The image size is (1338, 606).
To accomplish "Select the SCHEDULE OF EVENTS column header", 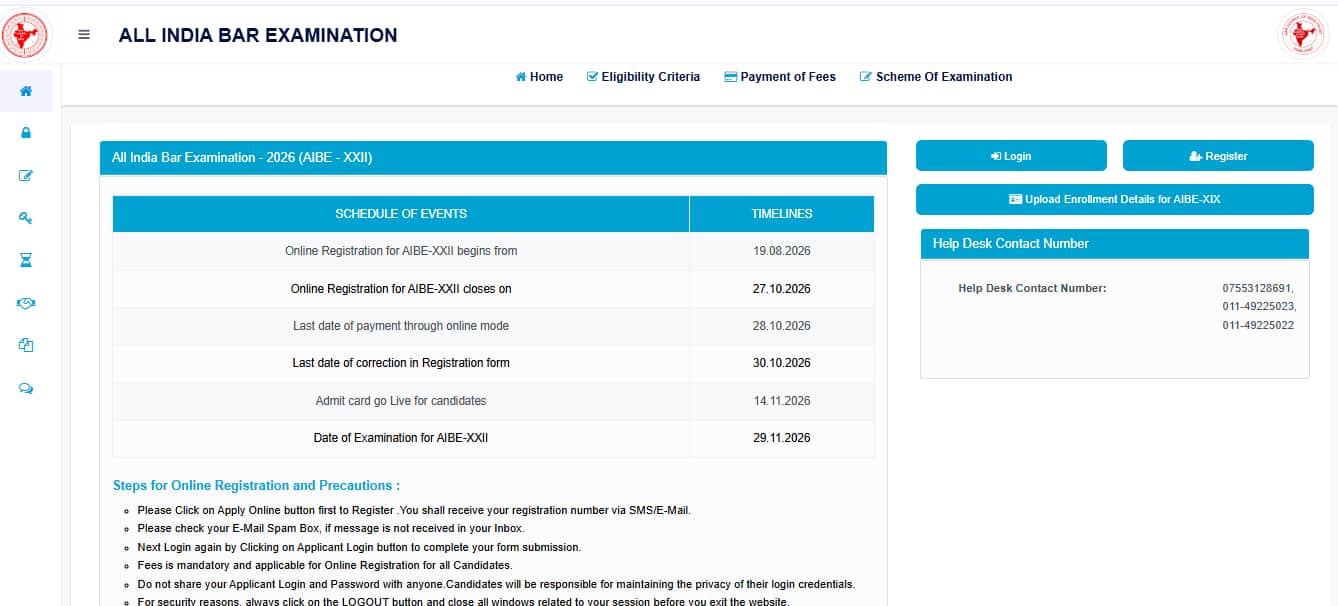I will [401, 214].
